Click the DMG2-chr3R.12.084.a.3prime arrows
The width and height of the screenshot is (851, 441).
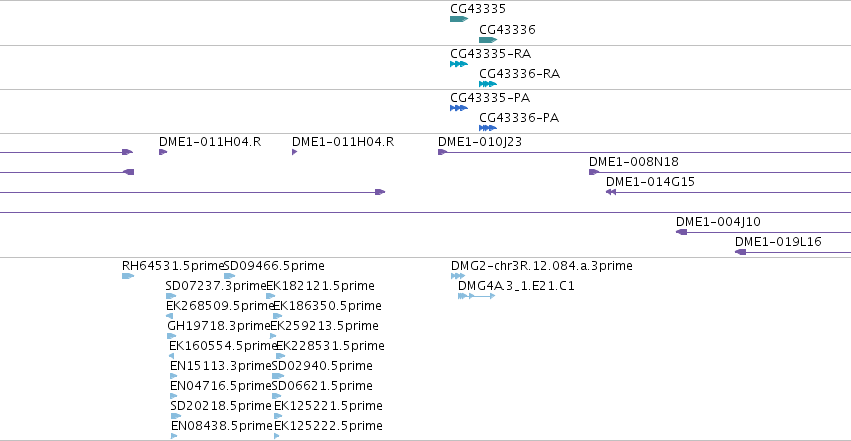coord(458,276)
